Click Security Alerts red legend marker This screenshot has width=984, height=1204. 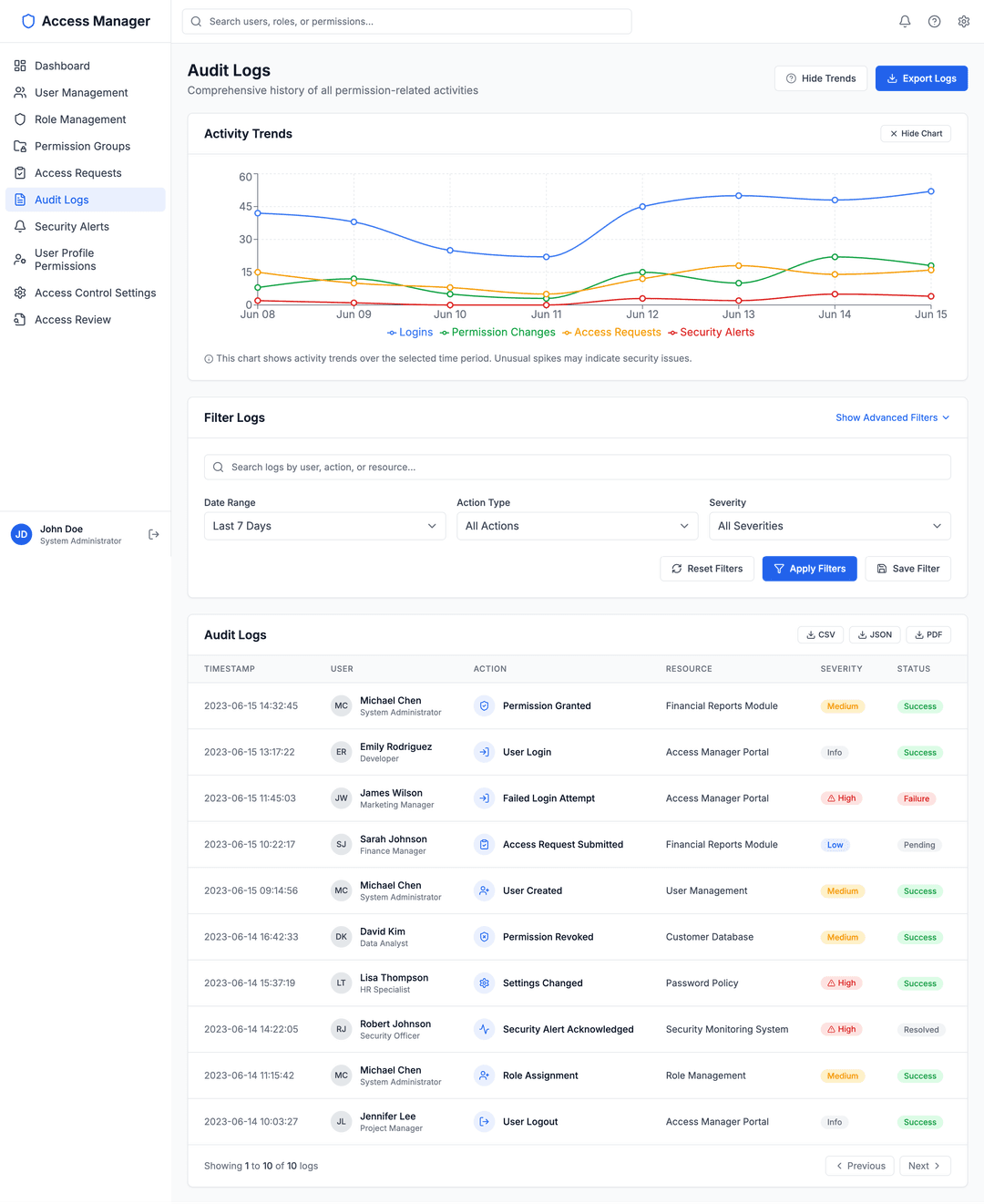point(672,333)
